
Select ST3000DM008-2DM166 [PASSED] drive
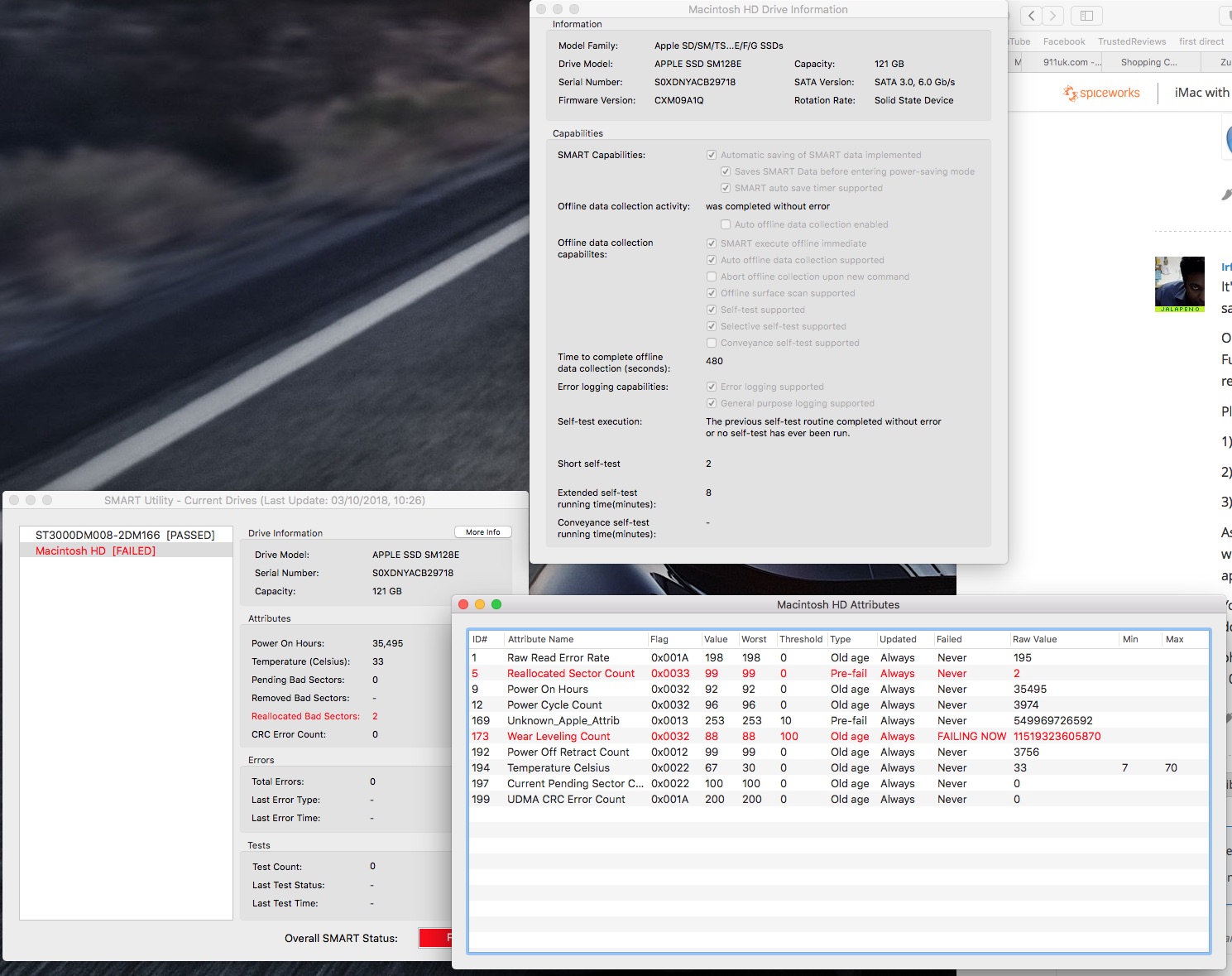125,535
